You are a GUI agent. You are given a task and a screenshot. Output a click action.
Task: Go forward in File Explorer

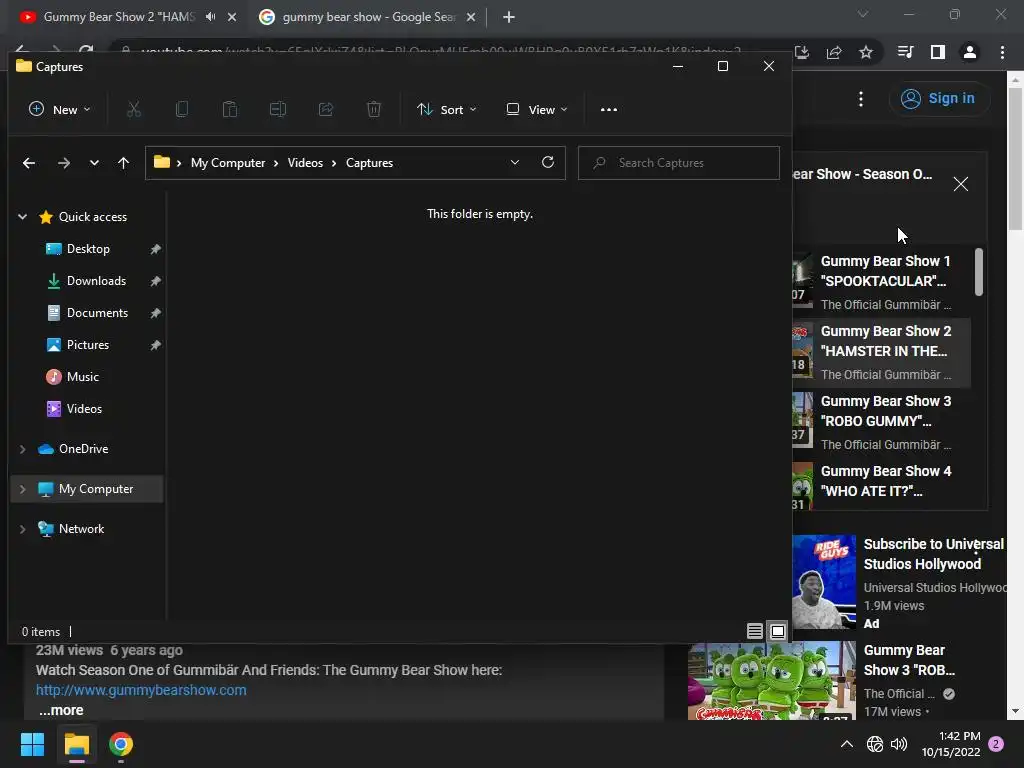pyautogui.click(x=63, y=163)
